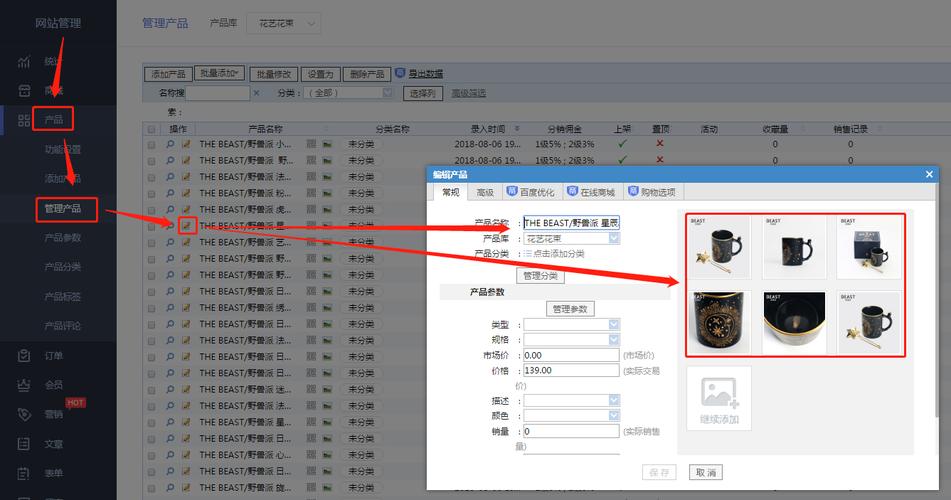Preview product 小... with its magnifier icon
The image size is (951, 500).
(170, 144)
